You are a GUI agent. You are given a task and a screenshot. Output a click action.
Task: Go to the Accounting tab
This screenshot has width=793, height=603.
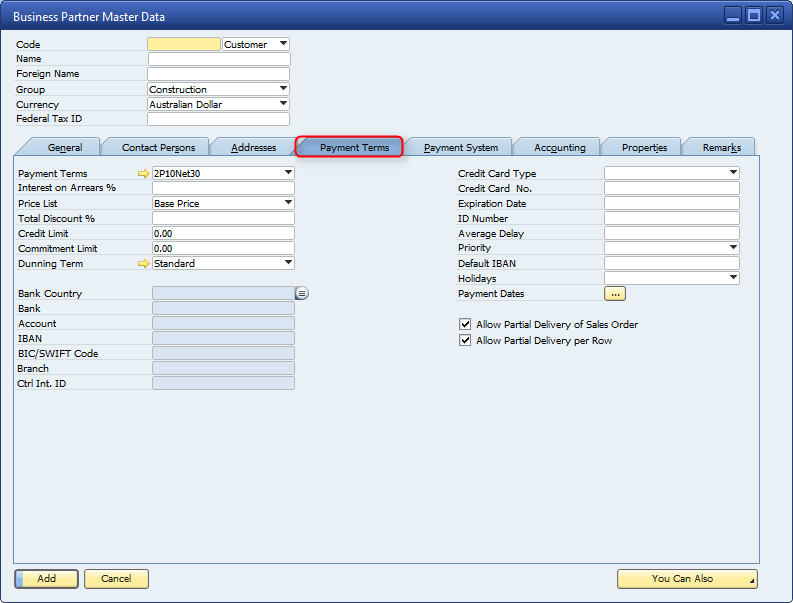pyautogui.click(x=560, y=147)
